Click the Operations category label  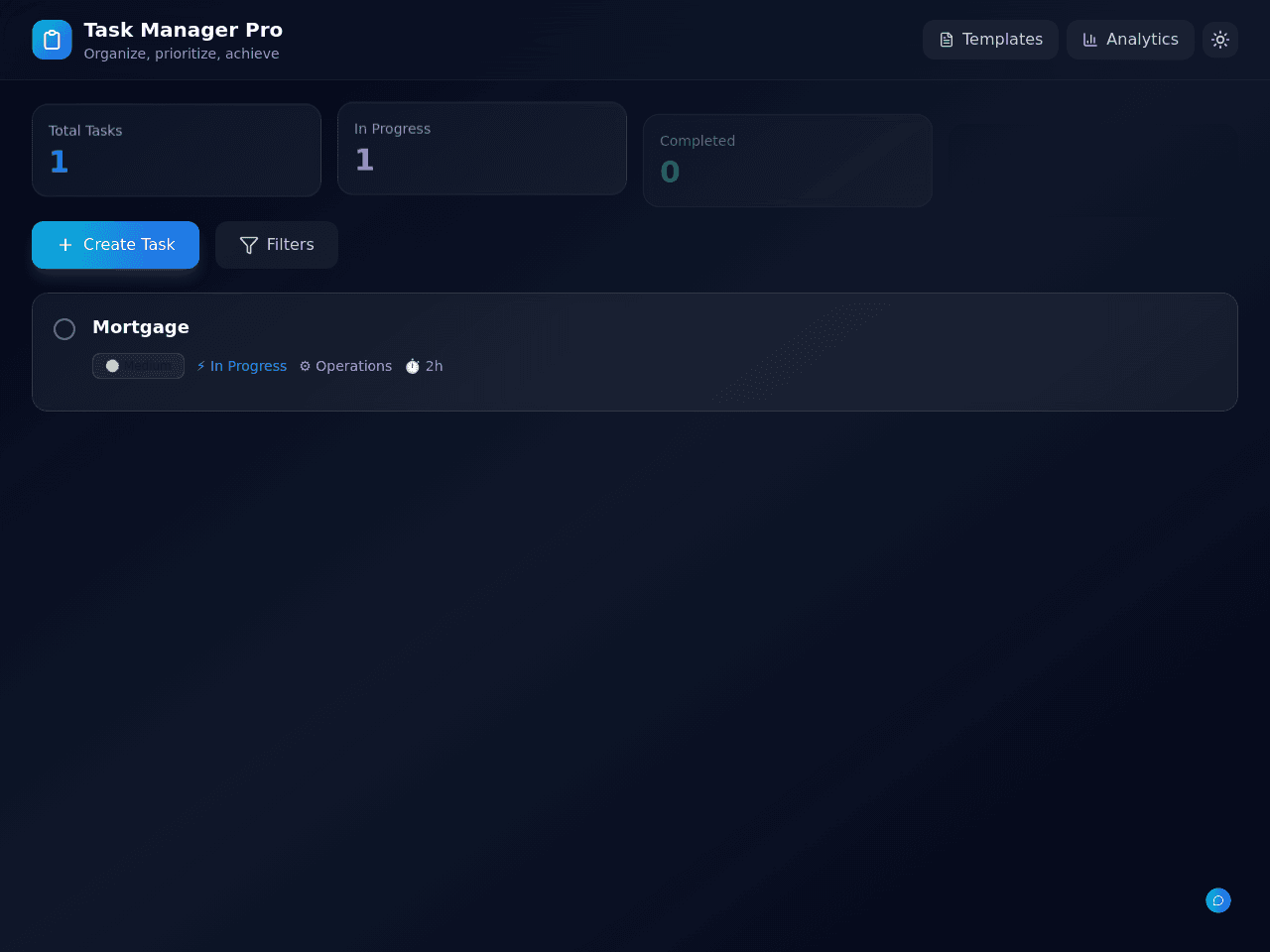coord(345,366)
